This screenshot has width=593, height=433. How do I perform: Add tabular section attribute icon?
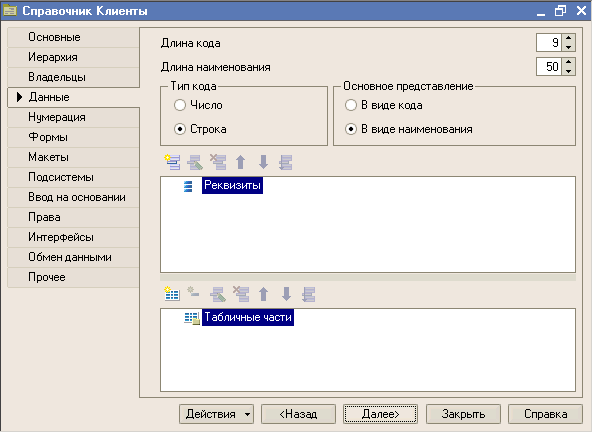pyautogui.click(x=193, y=292)
